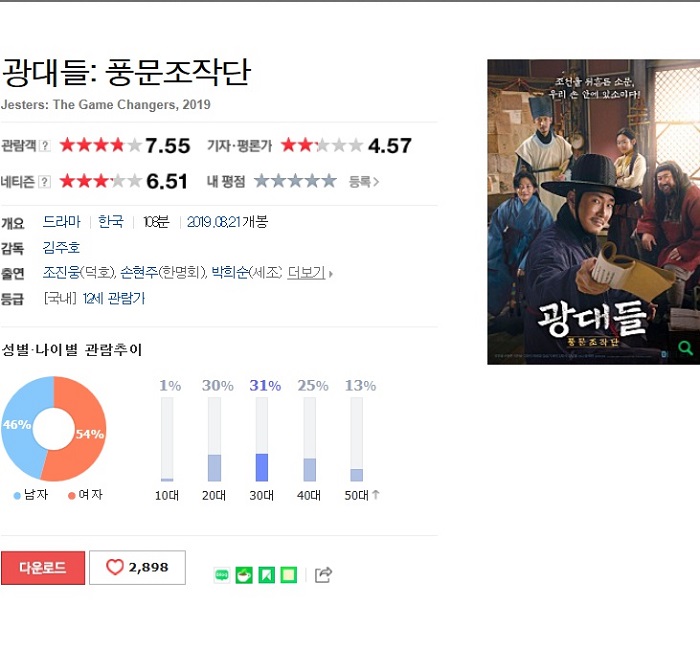Click question mark beside 관람객 rating
Image resolution: width=700 pixels, height=649 pixels.
pyautogui.click(x=45, y=146)
